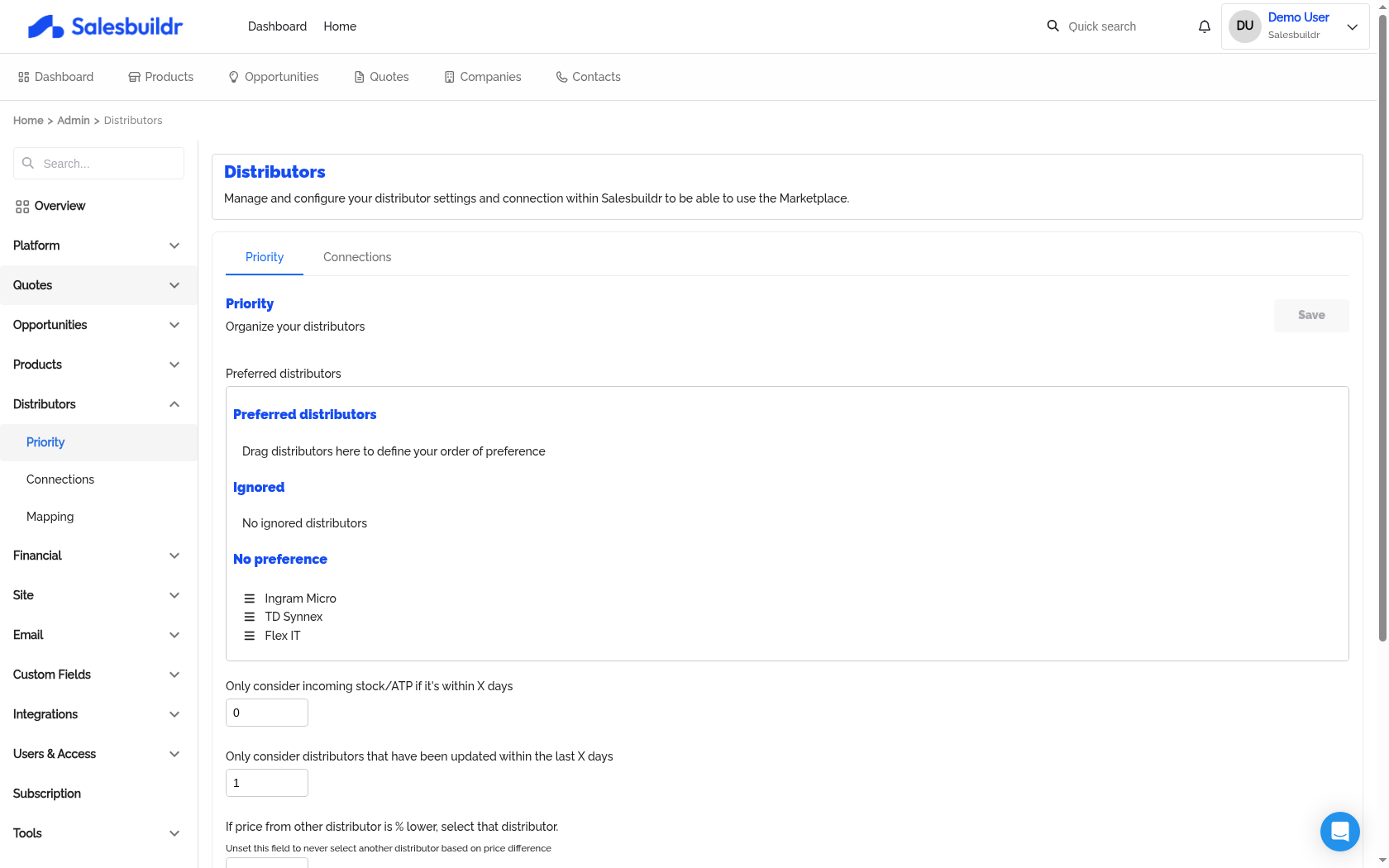The width and height of the screenshot is (1389, 868).
Task: Click the Ingram Micro drag handle
Action: 250,599
